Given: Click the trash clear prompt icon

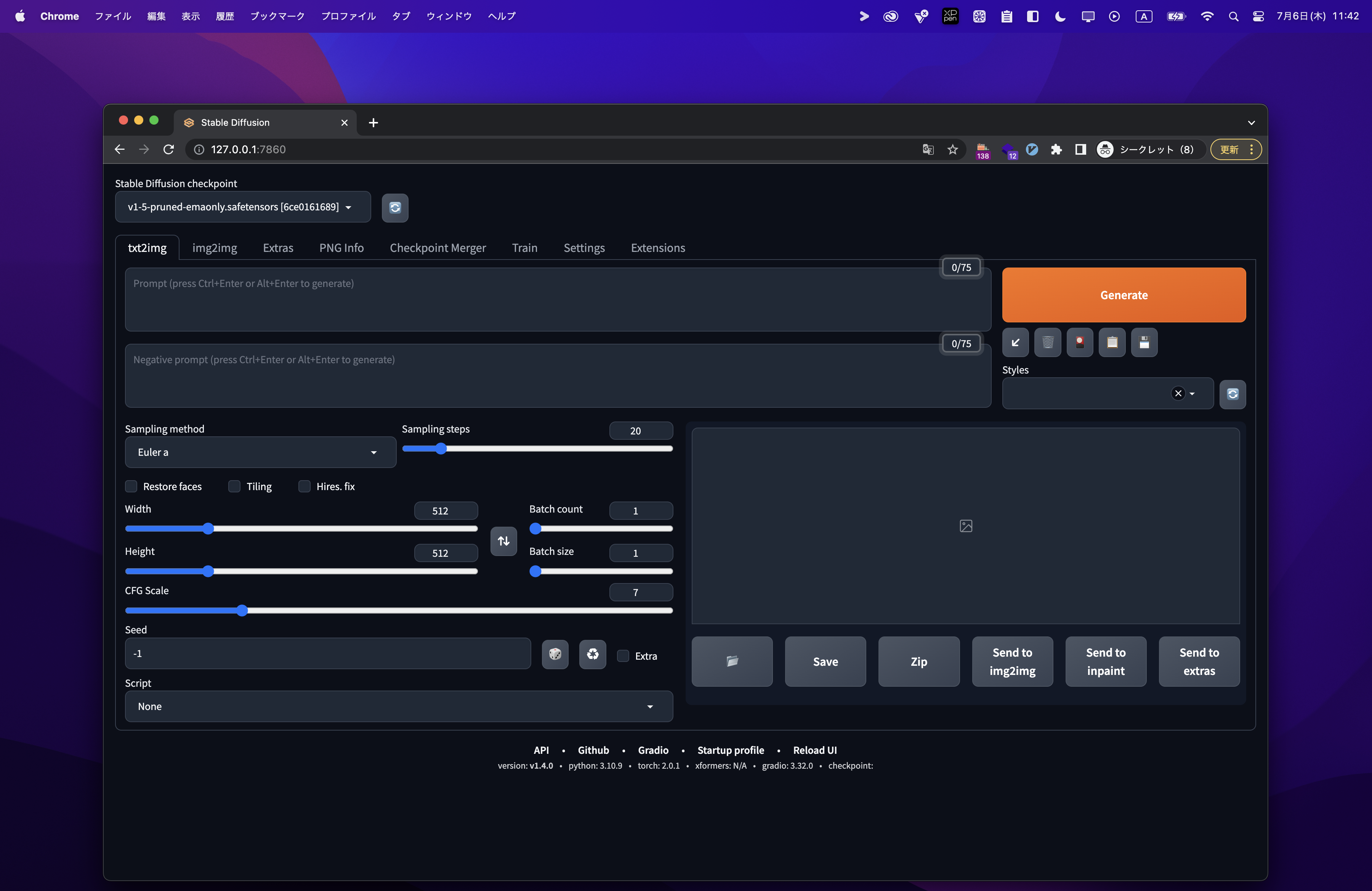Looking at the screenshot, I should (1047, 343).
